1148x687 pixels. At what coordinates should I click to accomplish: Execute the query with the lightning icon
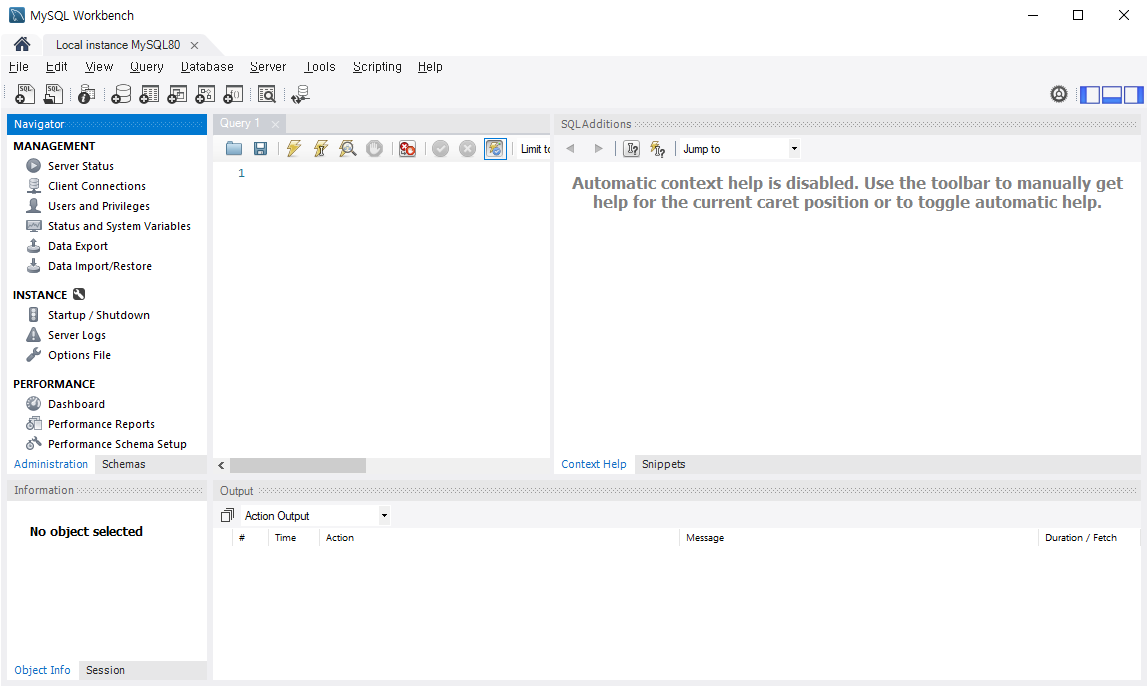coord(294,149)
